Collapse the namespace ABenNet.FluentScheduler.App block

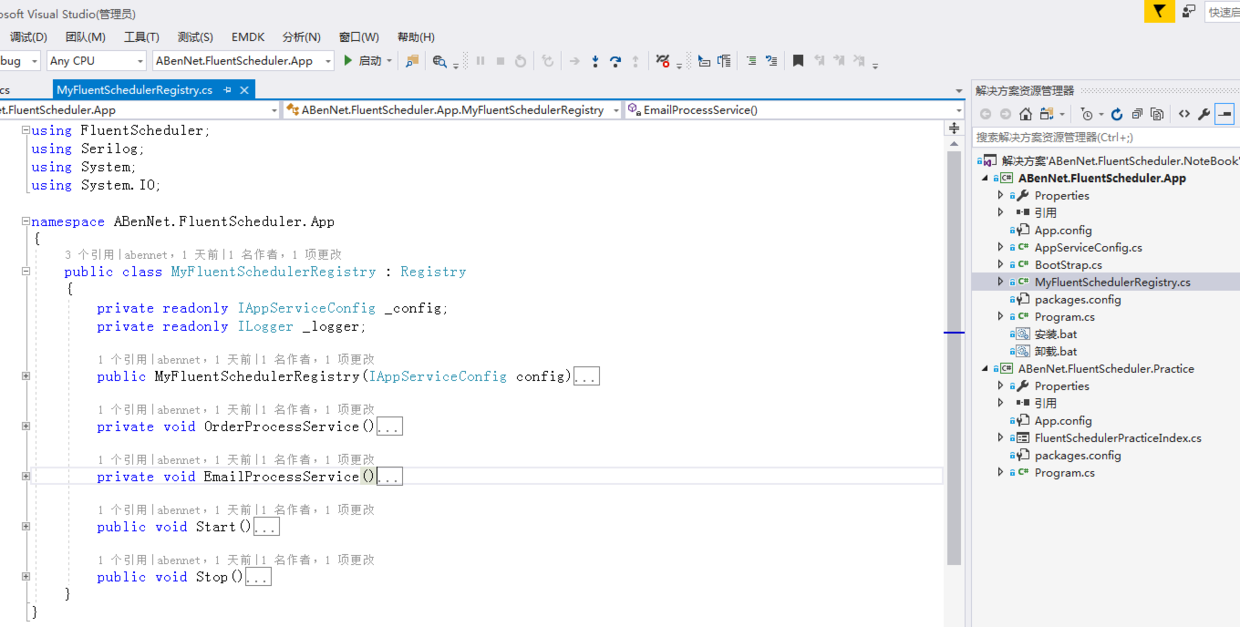click(x=26, y=222)
